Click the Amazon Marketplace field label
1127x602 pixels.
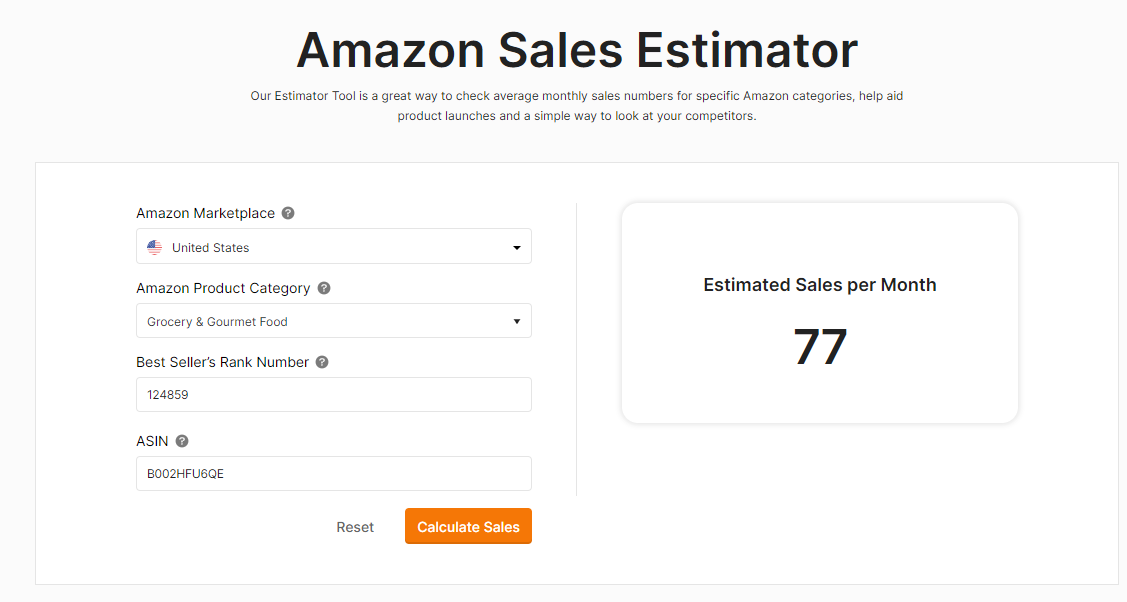[206, 213]
